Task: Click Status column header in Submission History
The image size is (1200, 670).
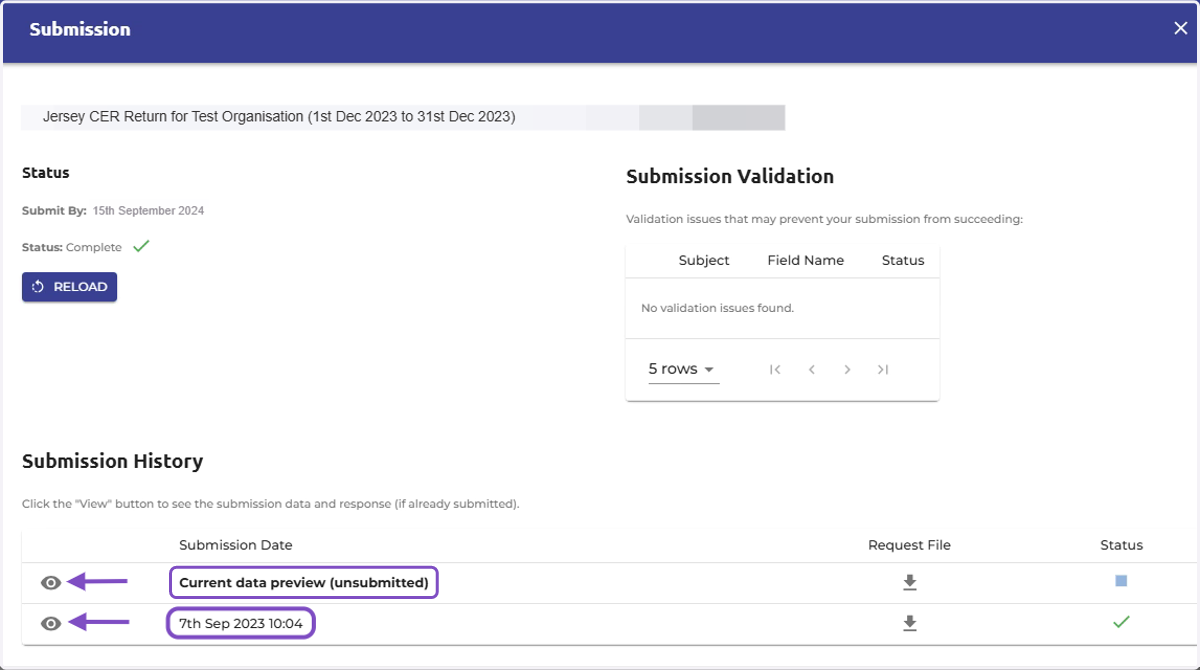Action: click(1121, 545)
